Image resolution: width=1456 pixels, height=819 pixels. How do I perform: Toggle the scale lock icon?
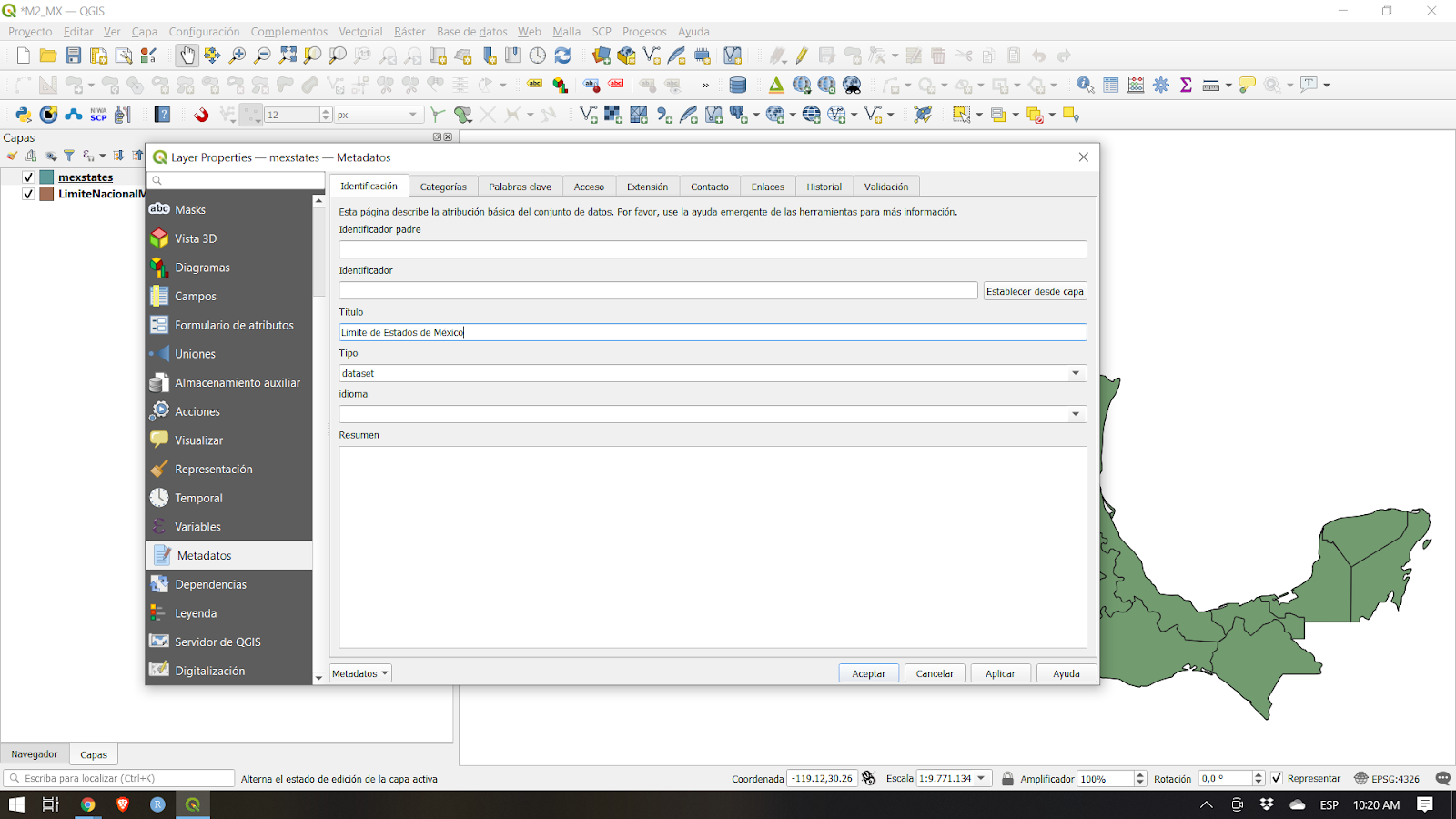1007,778
